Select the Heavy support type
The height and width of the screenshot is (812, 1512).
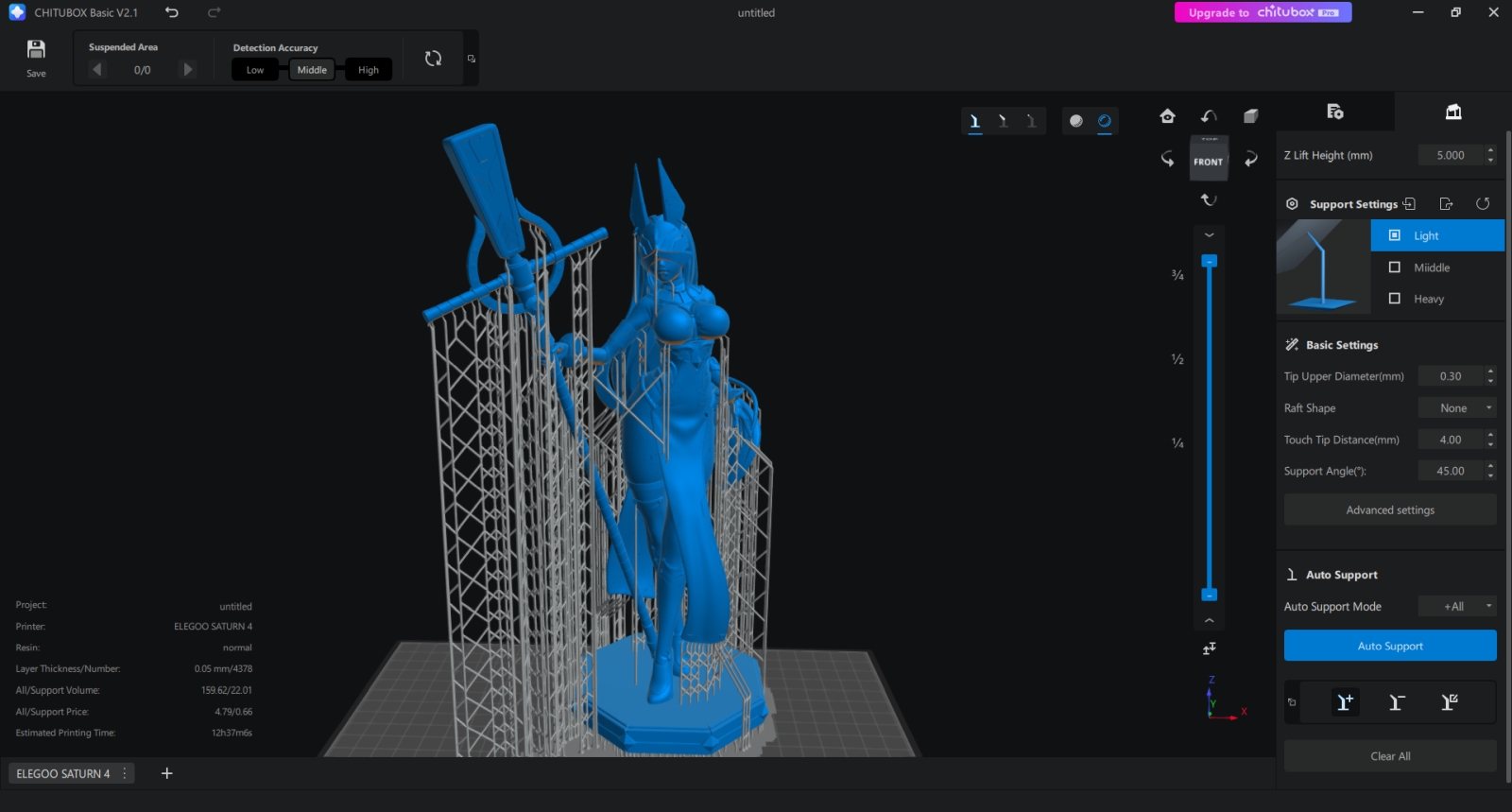coord(1437,299)
